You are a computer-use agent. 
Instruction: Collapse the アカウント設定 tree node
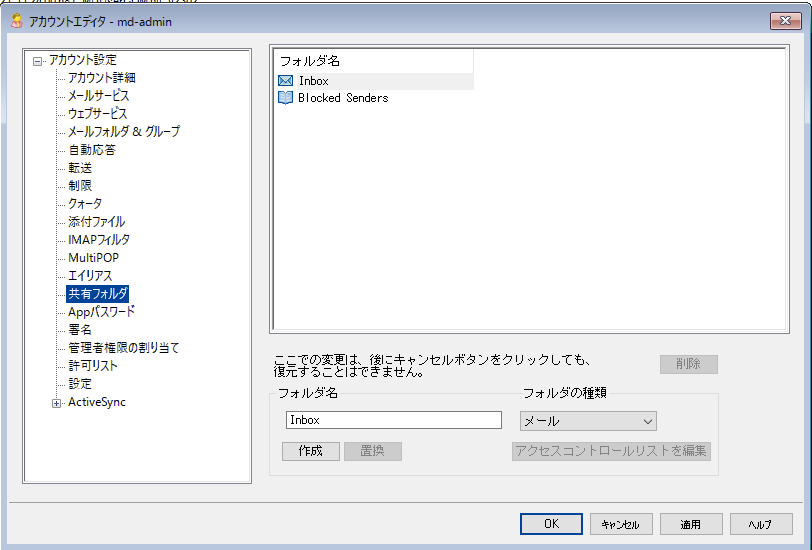(38, 61)
